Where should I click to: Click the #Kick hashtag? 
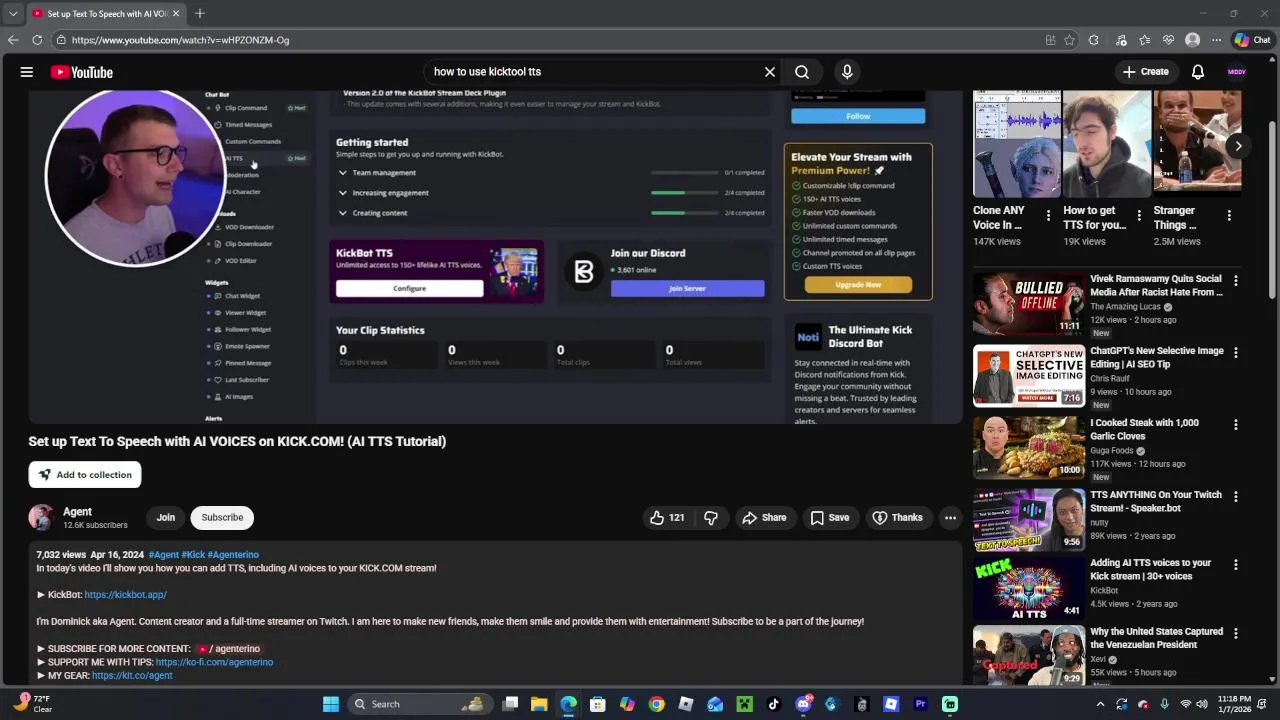pyautogui.click(x=193, y=555)
